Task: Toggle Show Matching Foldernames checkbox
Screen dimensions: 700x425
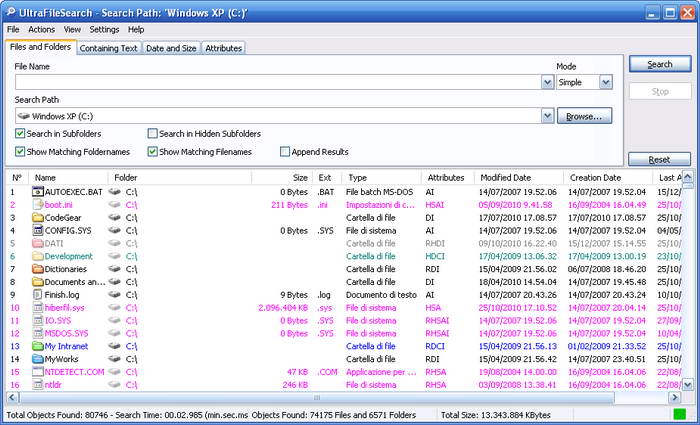Action: click(20, 152)
